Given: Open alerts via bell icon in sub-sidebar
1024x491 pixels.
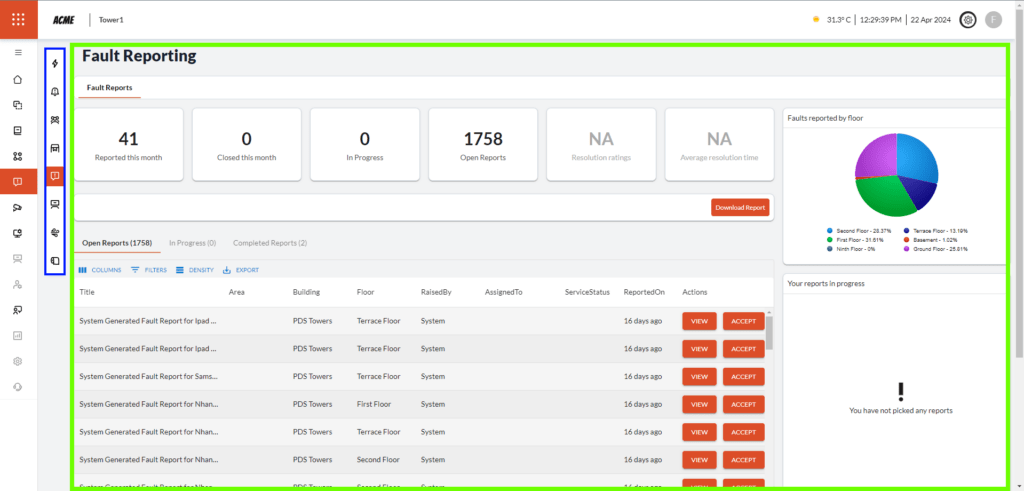Looking at the screenshot, I should pyautogui.click(x=55, y=92).
